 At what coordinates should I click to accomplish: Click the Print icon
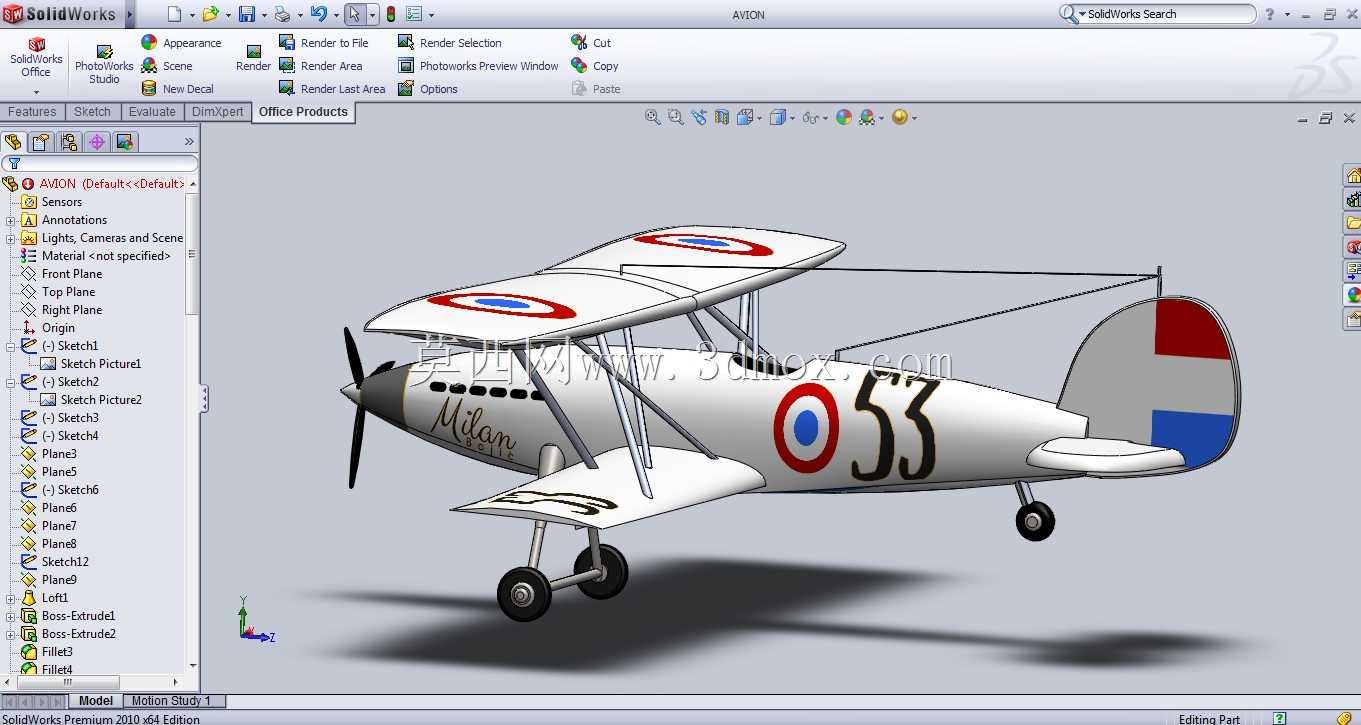click(x=282, y=14)
